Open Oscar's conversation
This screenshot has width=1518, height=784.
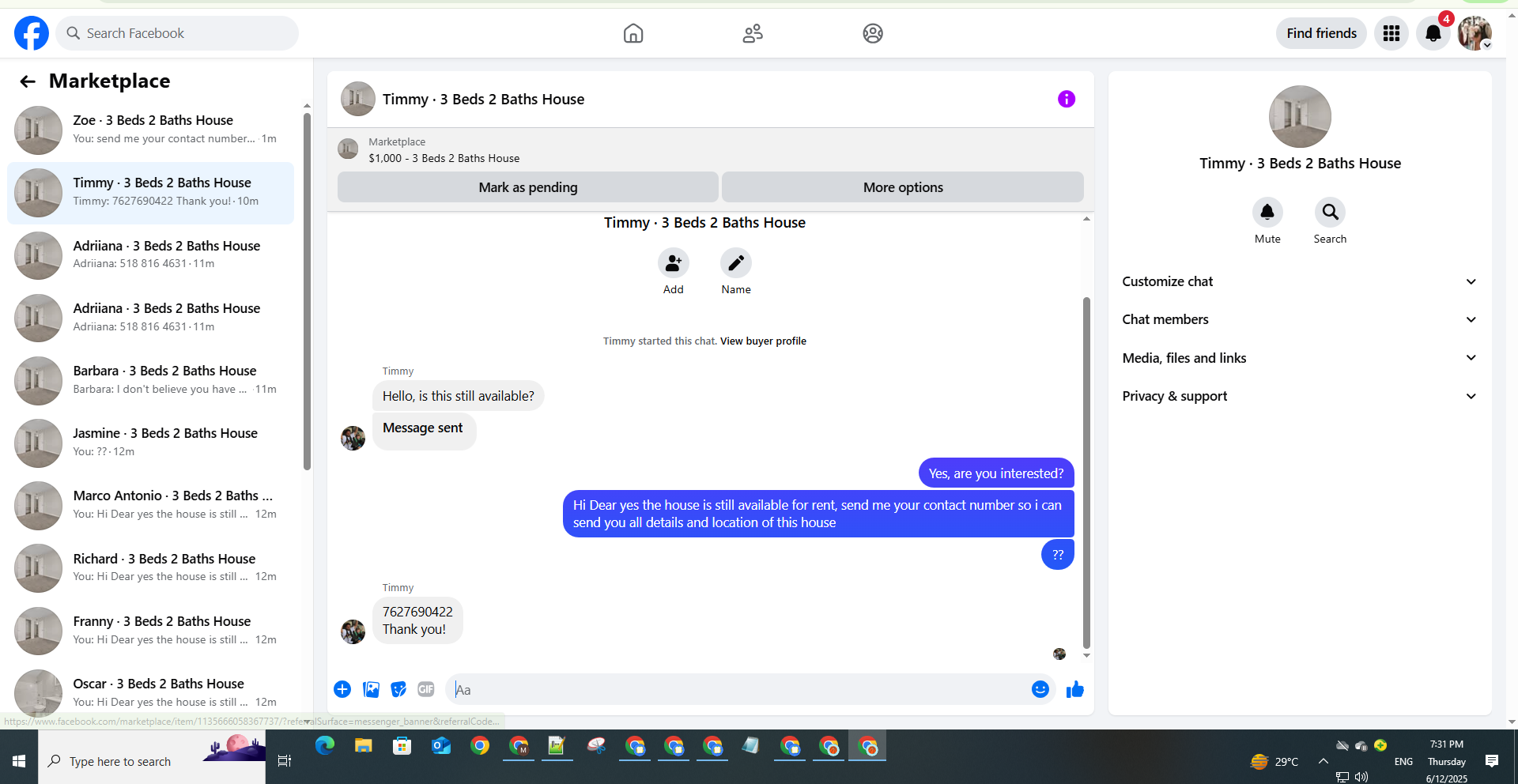[x=151, y=693]
